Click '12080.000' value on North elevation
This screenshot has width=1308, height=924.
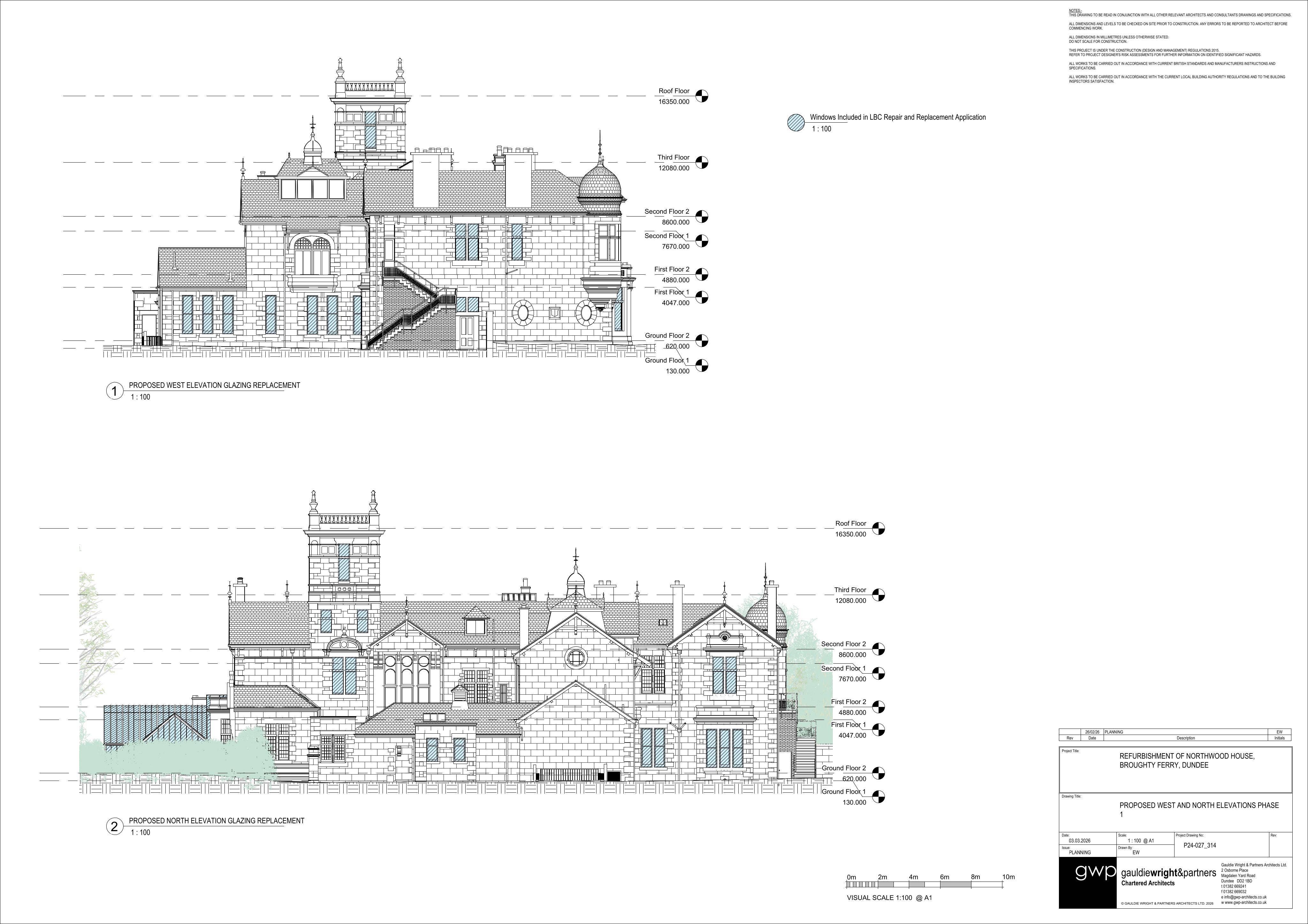[x=850, y=600]
